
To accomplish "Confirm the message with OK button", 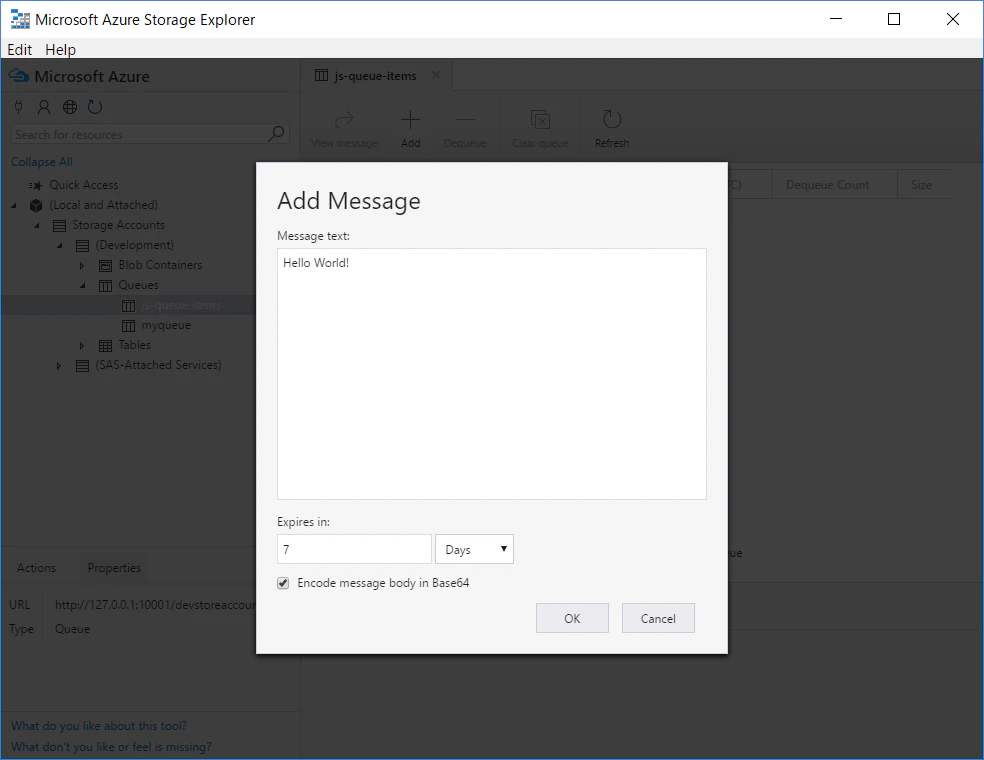I will point(572,618).
